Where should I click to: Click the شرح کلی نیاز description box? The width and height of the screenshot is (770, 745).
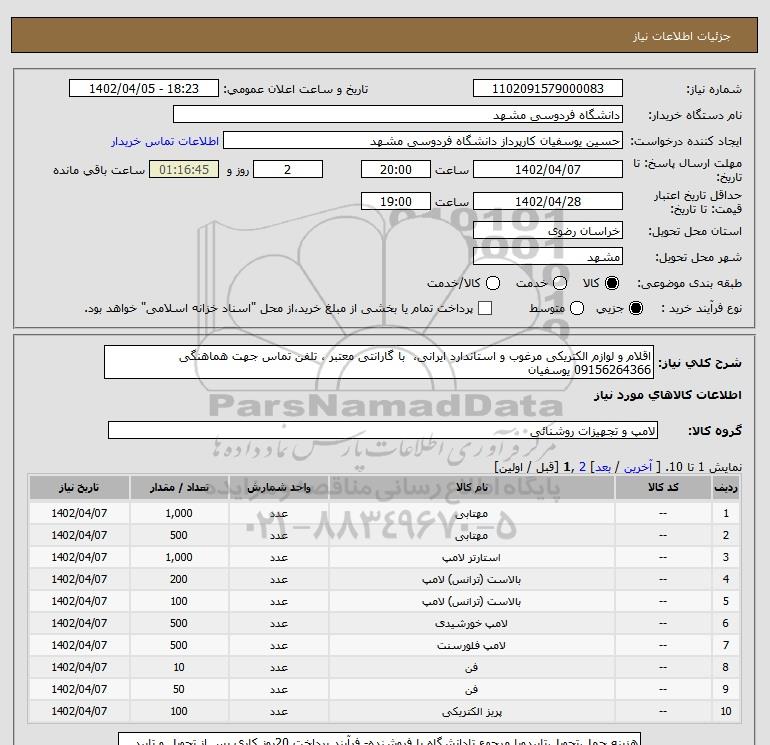coord(379,362)
